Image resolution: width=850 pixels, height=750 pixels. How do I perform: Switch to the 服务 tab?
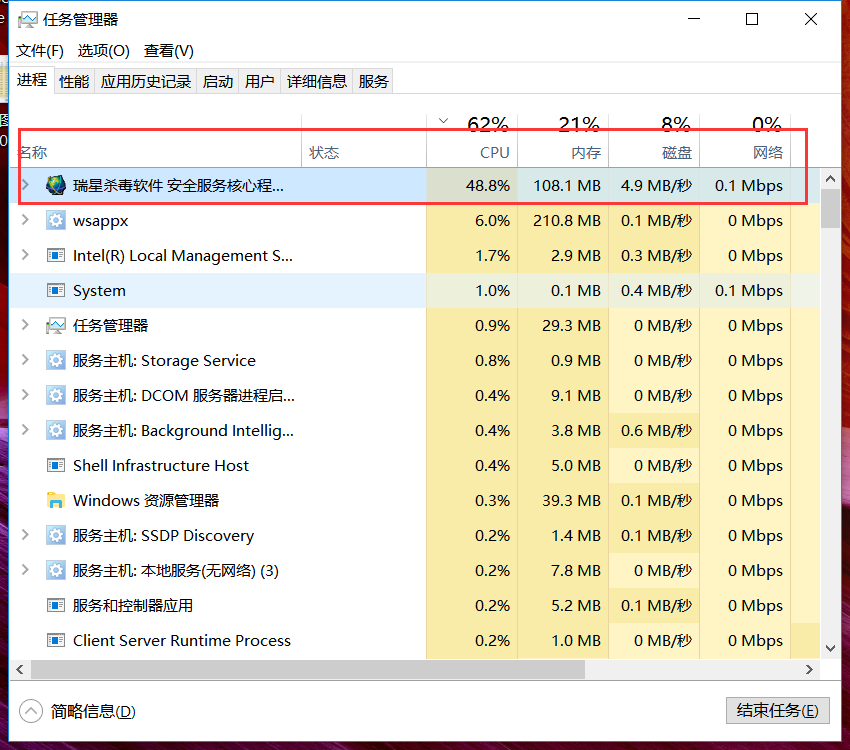point(373,81)
